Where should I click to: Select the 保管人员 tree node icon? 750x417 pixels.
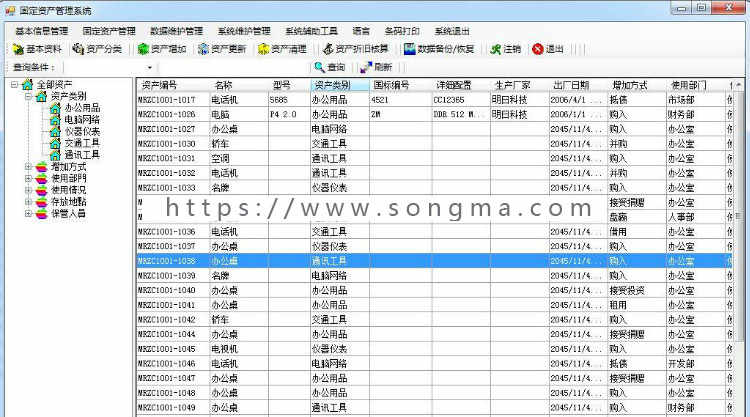tap(42, 213)
